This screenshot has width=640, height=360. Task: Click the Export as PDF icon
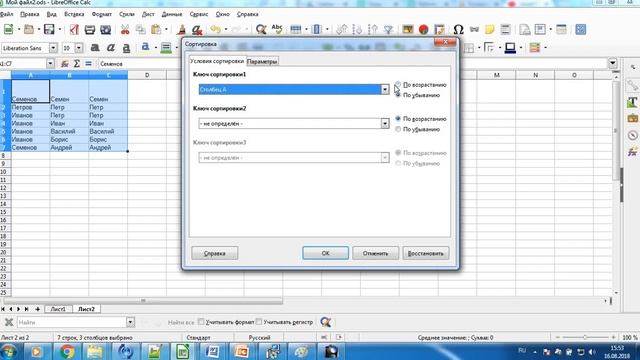click(x=74, y=29)
